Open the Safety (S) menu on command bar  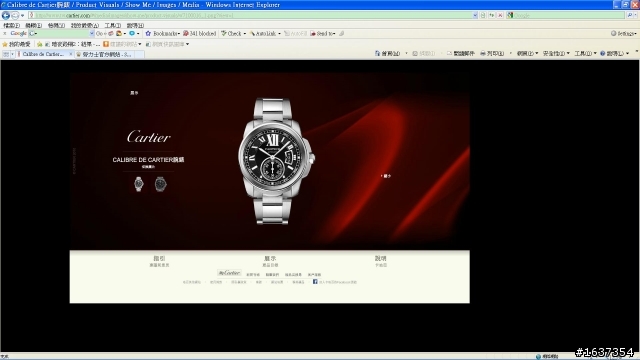[556, 53]
